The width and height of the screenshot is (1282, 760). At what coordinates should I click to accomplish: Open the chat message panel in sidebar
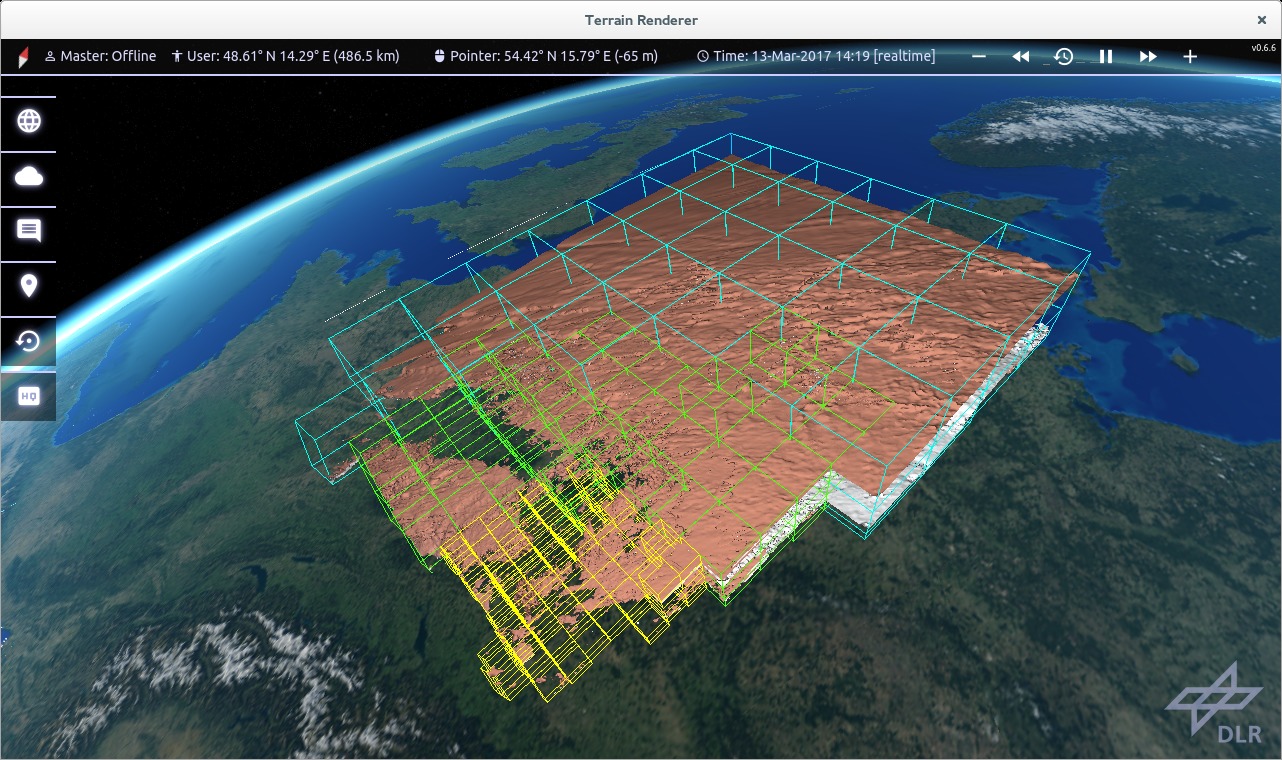(29, 231)
